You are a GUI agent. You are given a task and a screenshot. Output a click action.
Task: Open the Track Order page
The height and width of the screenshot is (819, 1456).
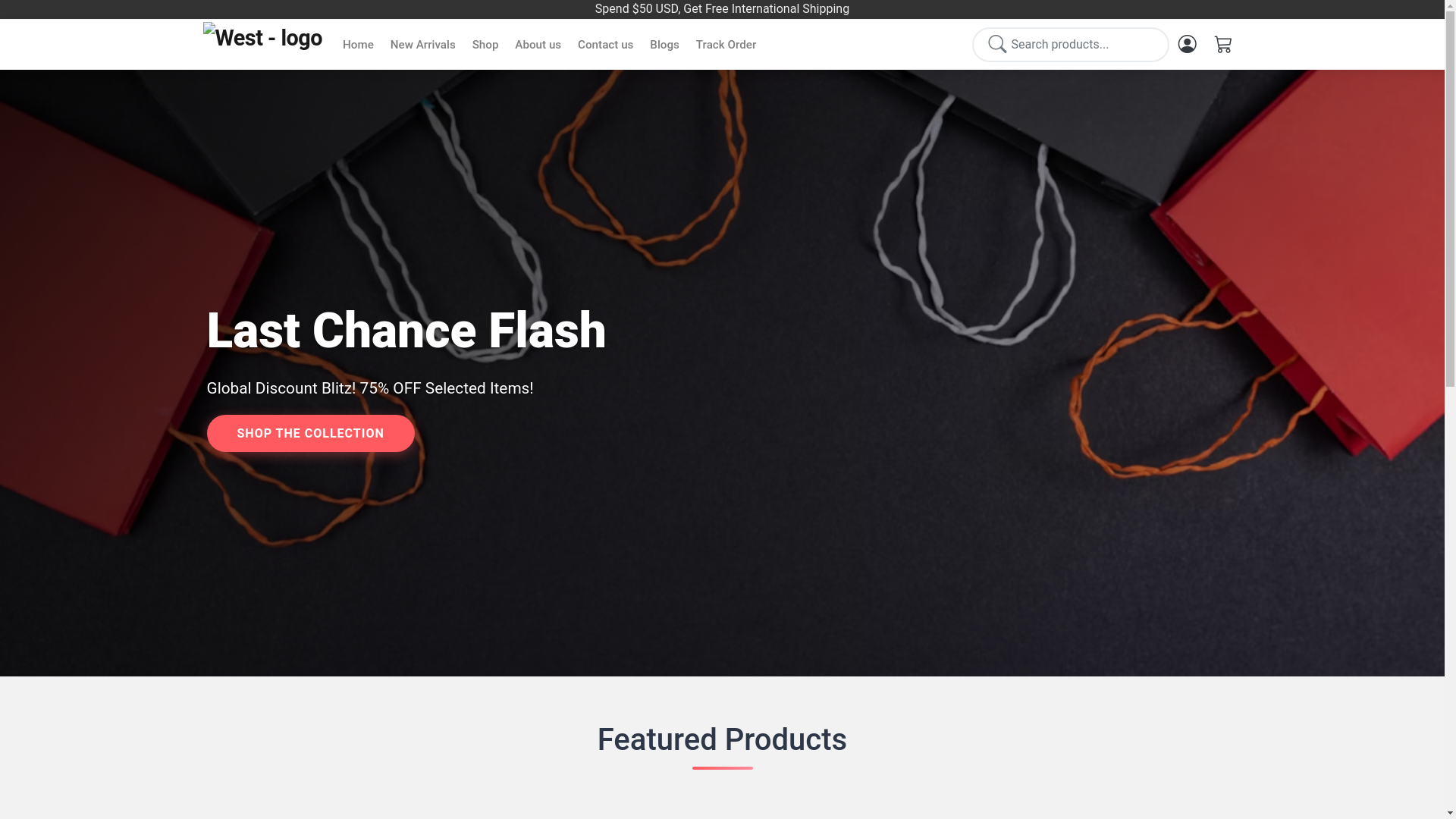(726, 45)
